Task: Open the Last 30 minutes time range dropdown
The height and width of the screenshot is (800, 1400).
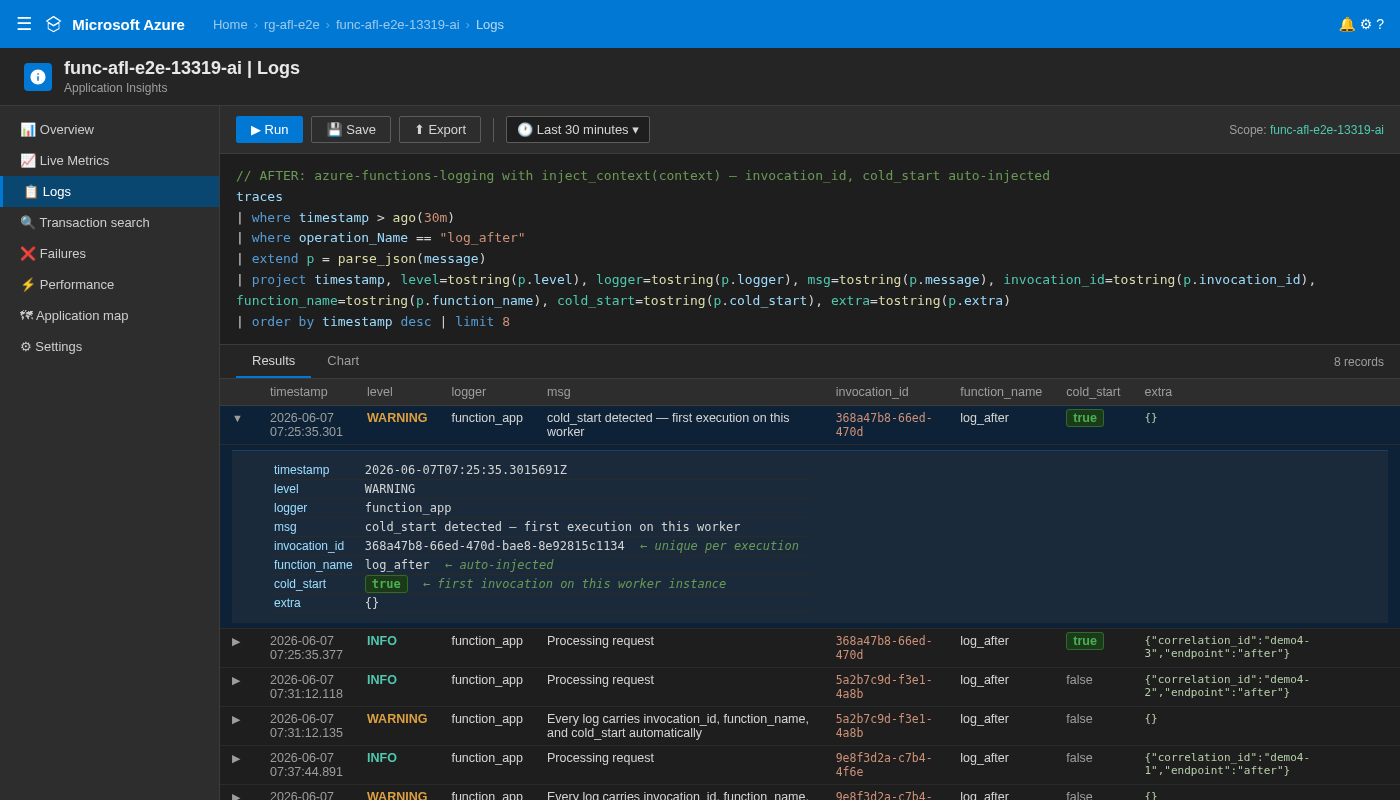Action: (578, 129)
